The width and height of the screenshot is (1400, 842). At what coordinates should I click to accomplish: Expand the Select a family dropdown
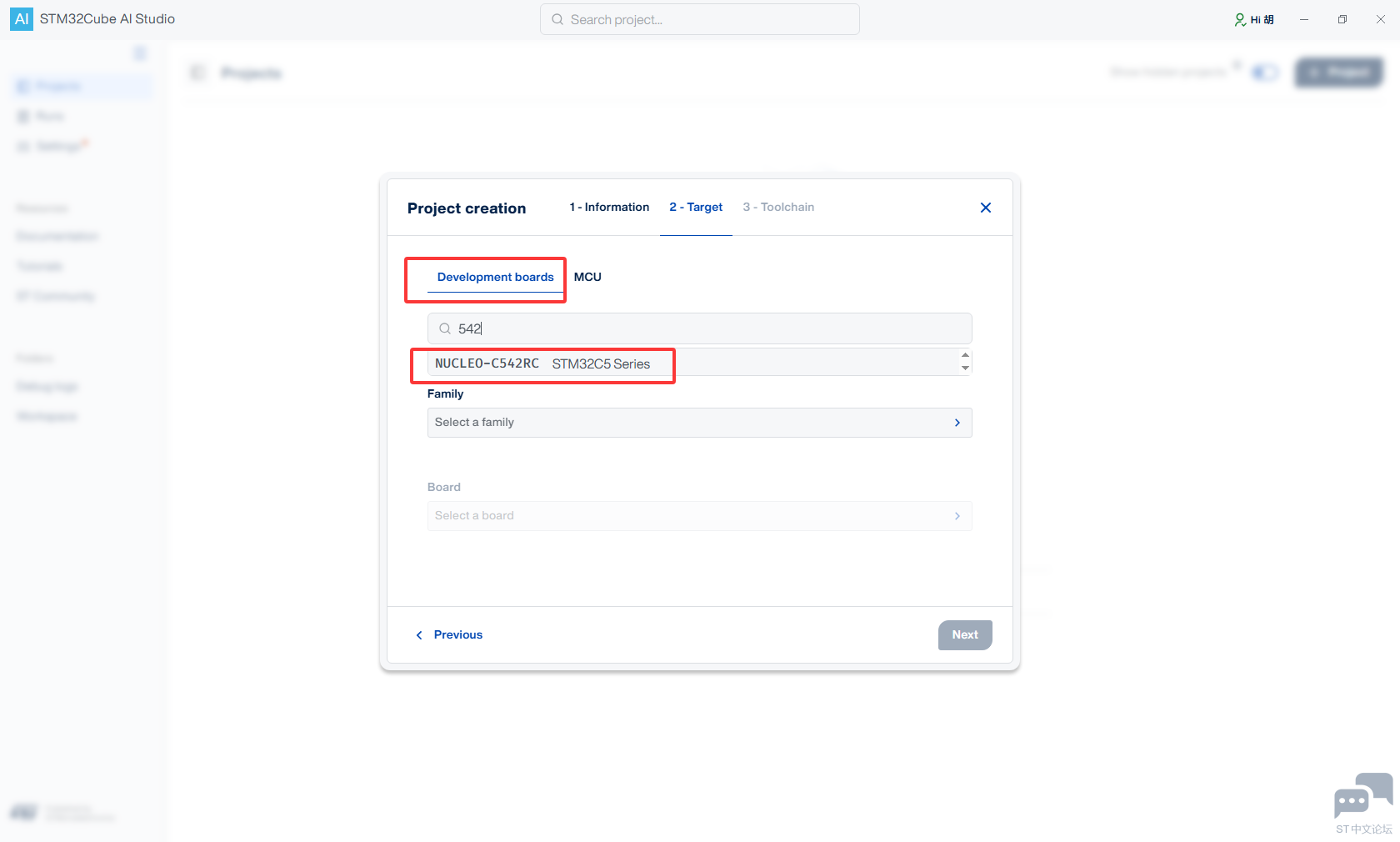coord(700,423)
